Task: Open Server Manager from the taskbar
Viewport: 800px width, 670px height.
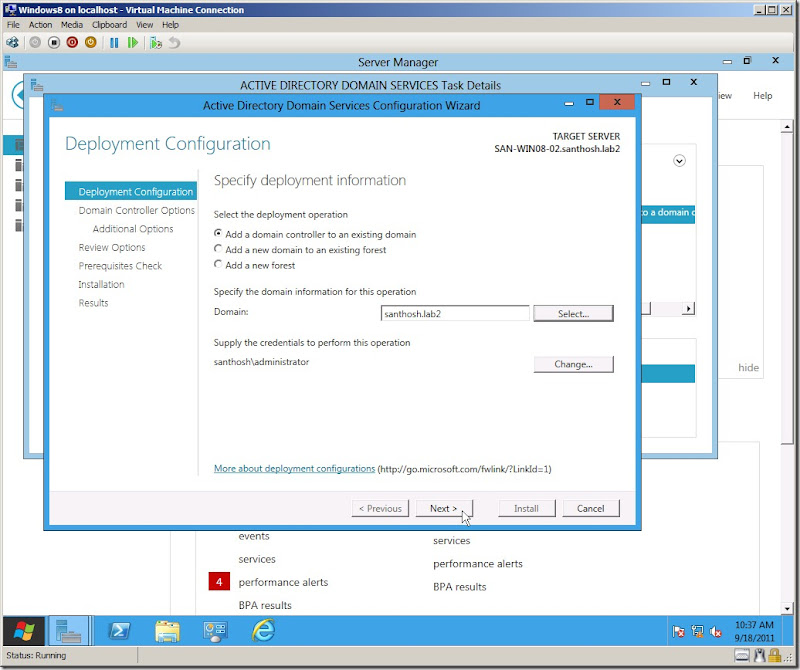Action: (70, 631)
